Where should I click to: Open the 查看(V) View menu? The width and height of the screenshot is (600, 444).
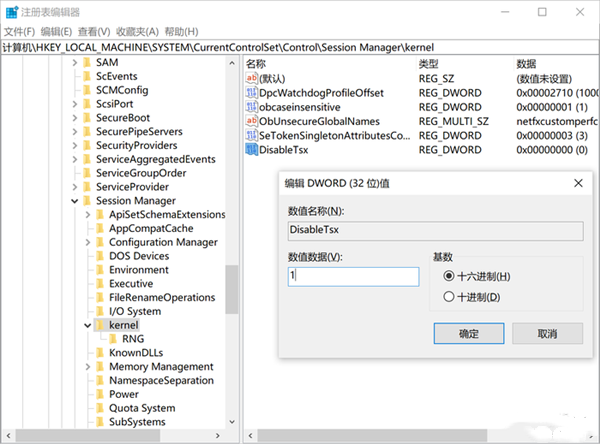(x=94, y=31)
